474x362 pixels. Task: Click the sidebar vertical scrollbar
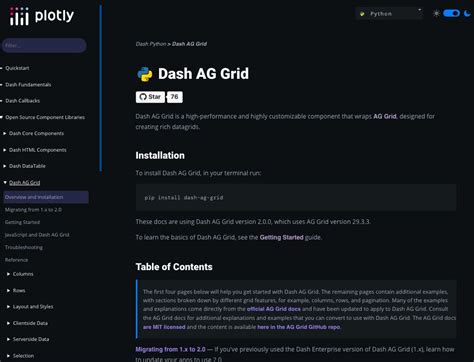[101, 88]
